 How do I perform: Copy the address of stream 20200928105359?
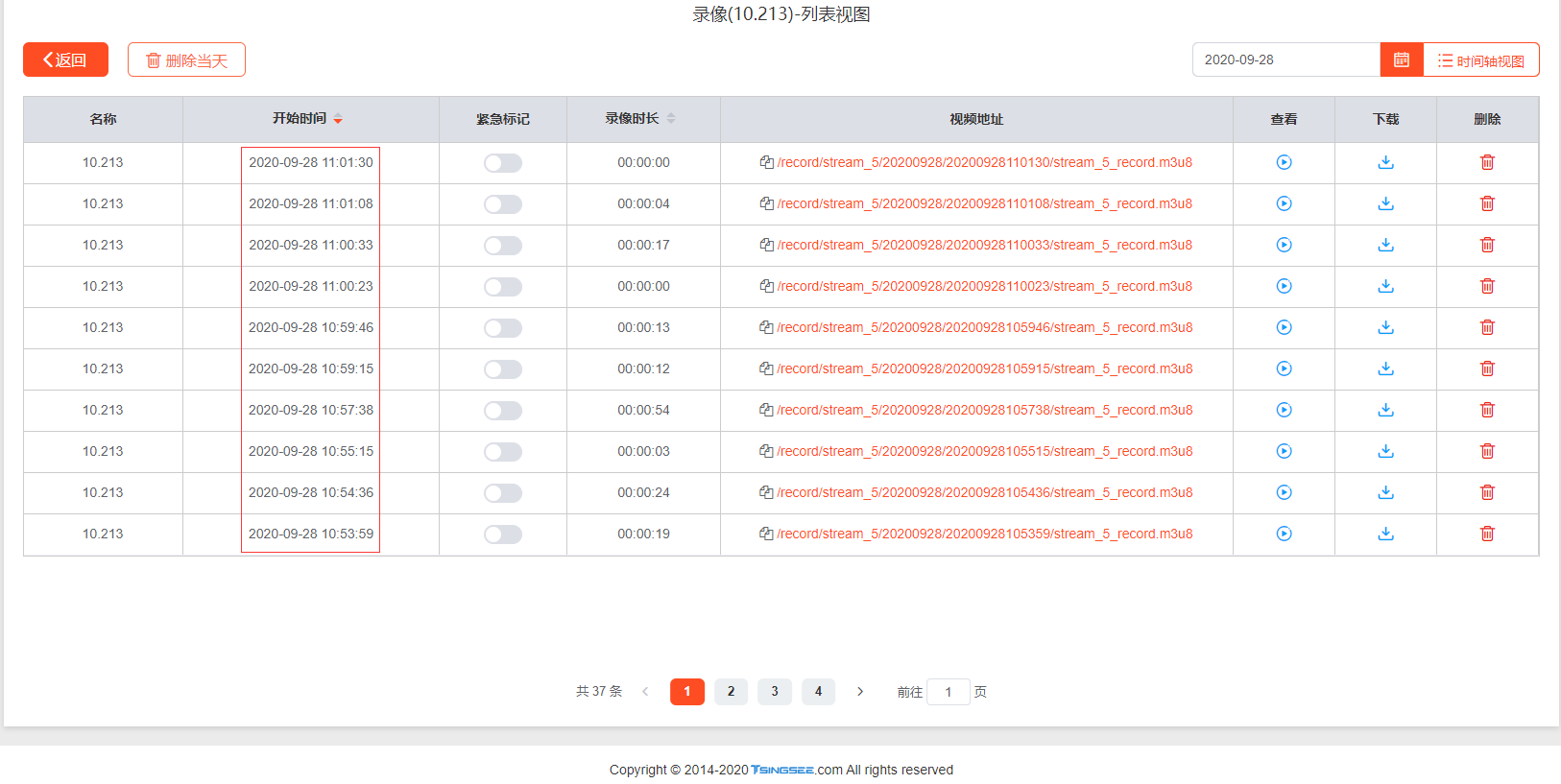pos(766,534)
